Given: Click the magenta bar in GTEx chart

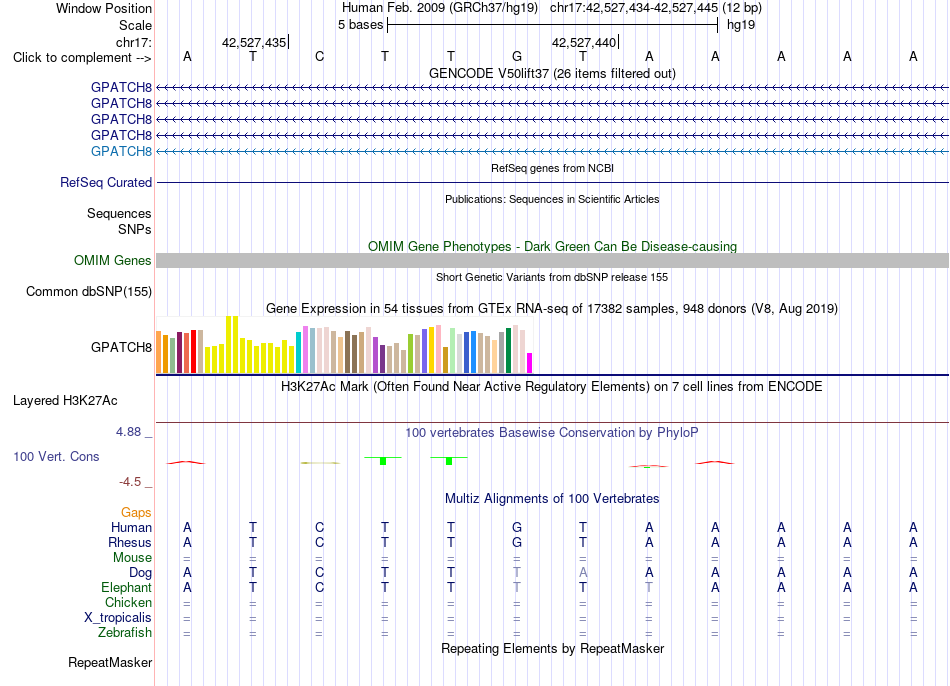Looking at the screenshot, I should (x=530, y=363).
